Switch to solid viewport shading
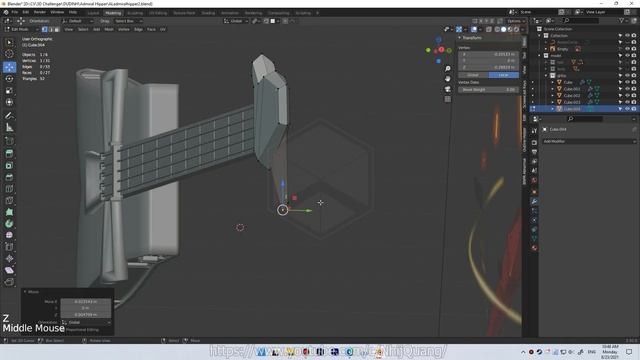The height and width of the screenshot is (360, 640). (503, 29)
